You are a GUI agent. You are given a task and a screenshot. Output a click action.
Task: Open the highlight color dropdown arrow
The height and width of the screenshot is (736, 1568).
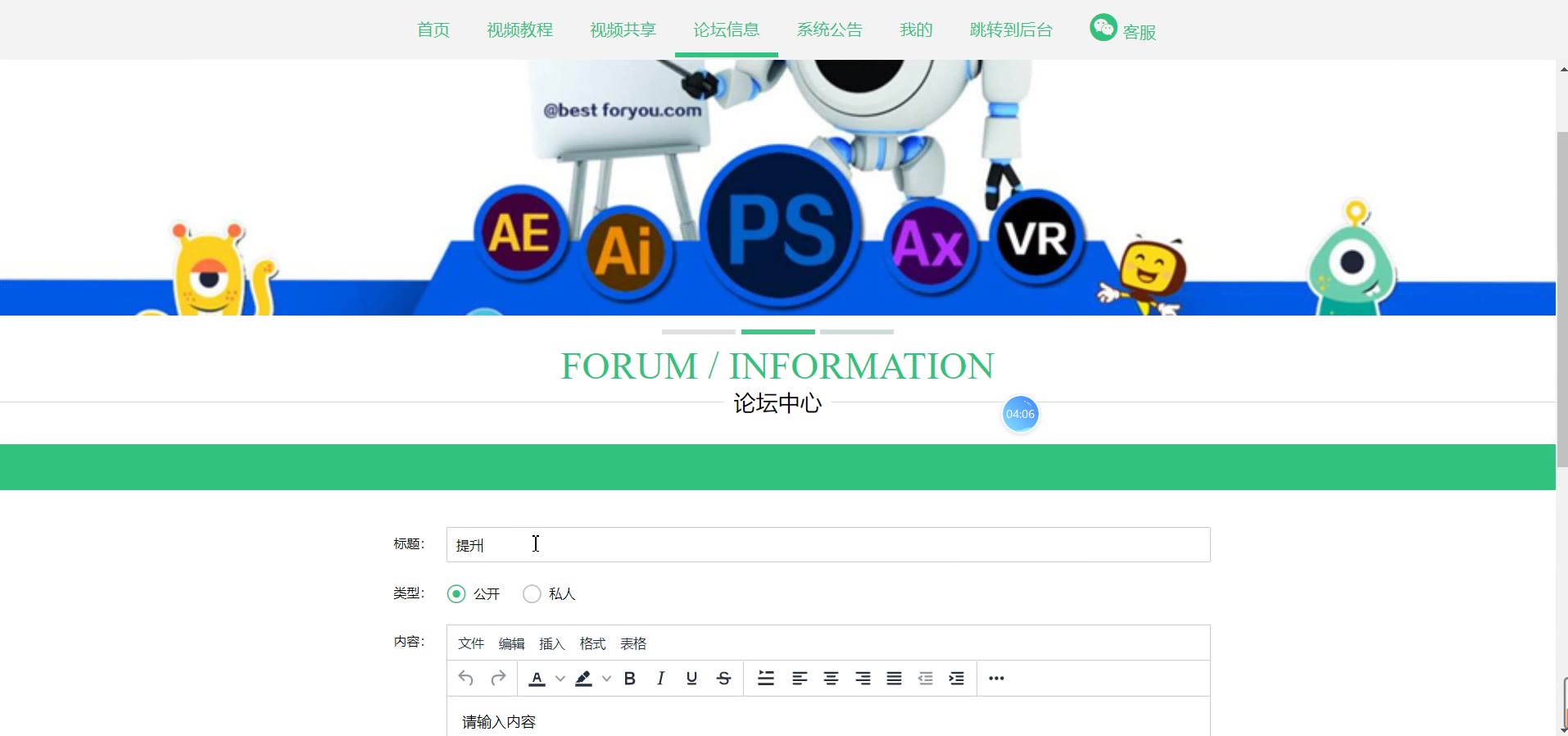point(606,679)
